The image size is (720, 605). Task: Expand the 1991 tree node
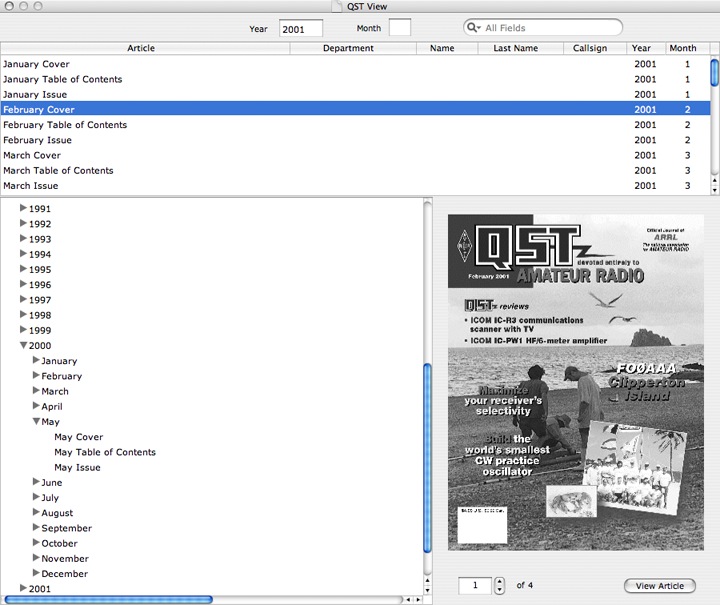(x=23, y=208)
